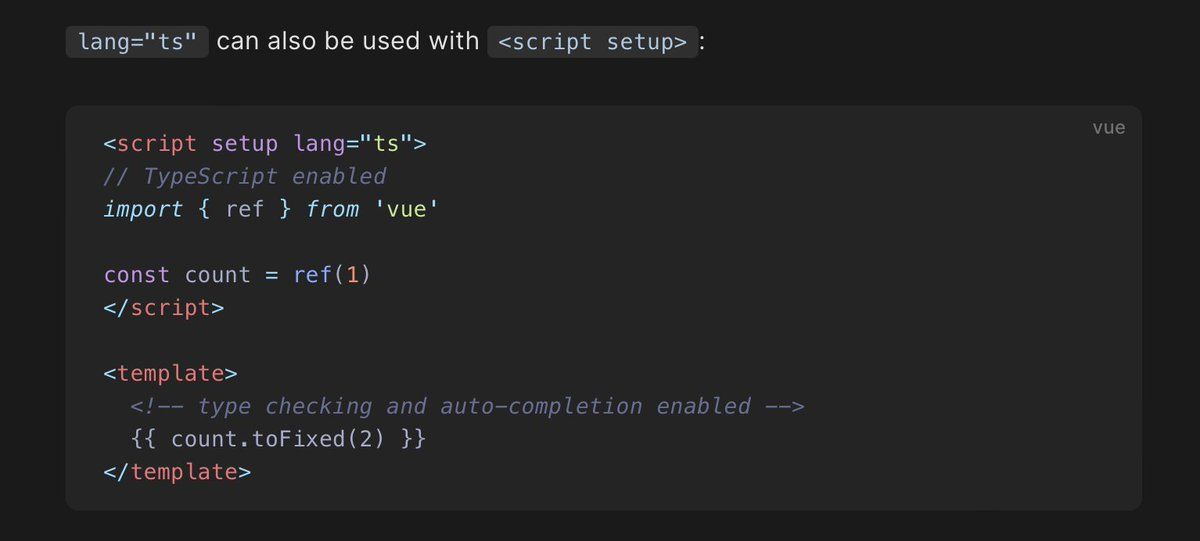Viewport: 1200px width, 541px height.
Task: Click the 'vue' string in import statement
Action: tap(406, 209)
